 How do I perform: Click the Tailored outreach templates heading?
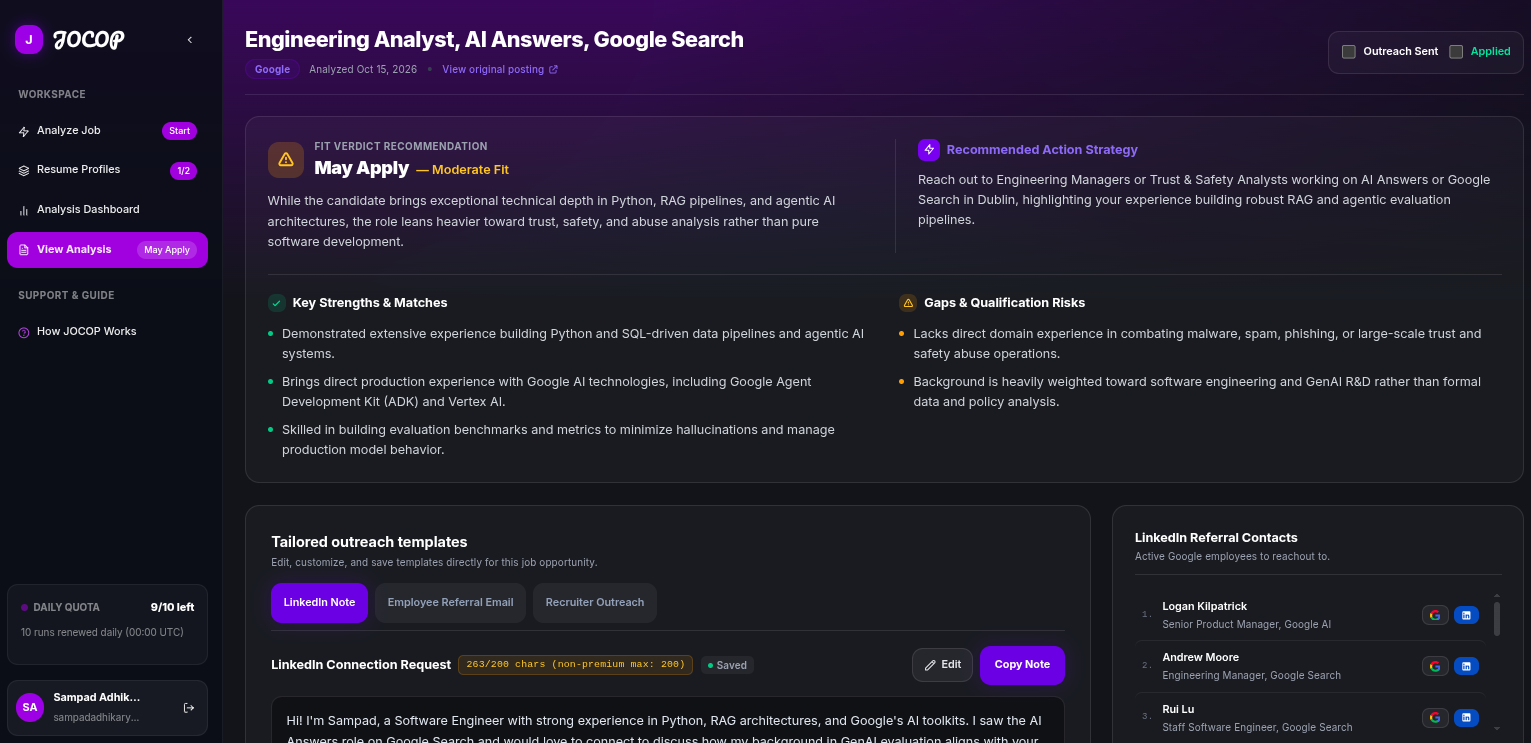pyautogui.click(x=369, y=542)
